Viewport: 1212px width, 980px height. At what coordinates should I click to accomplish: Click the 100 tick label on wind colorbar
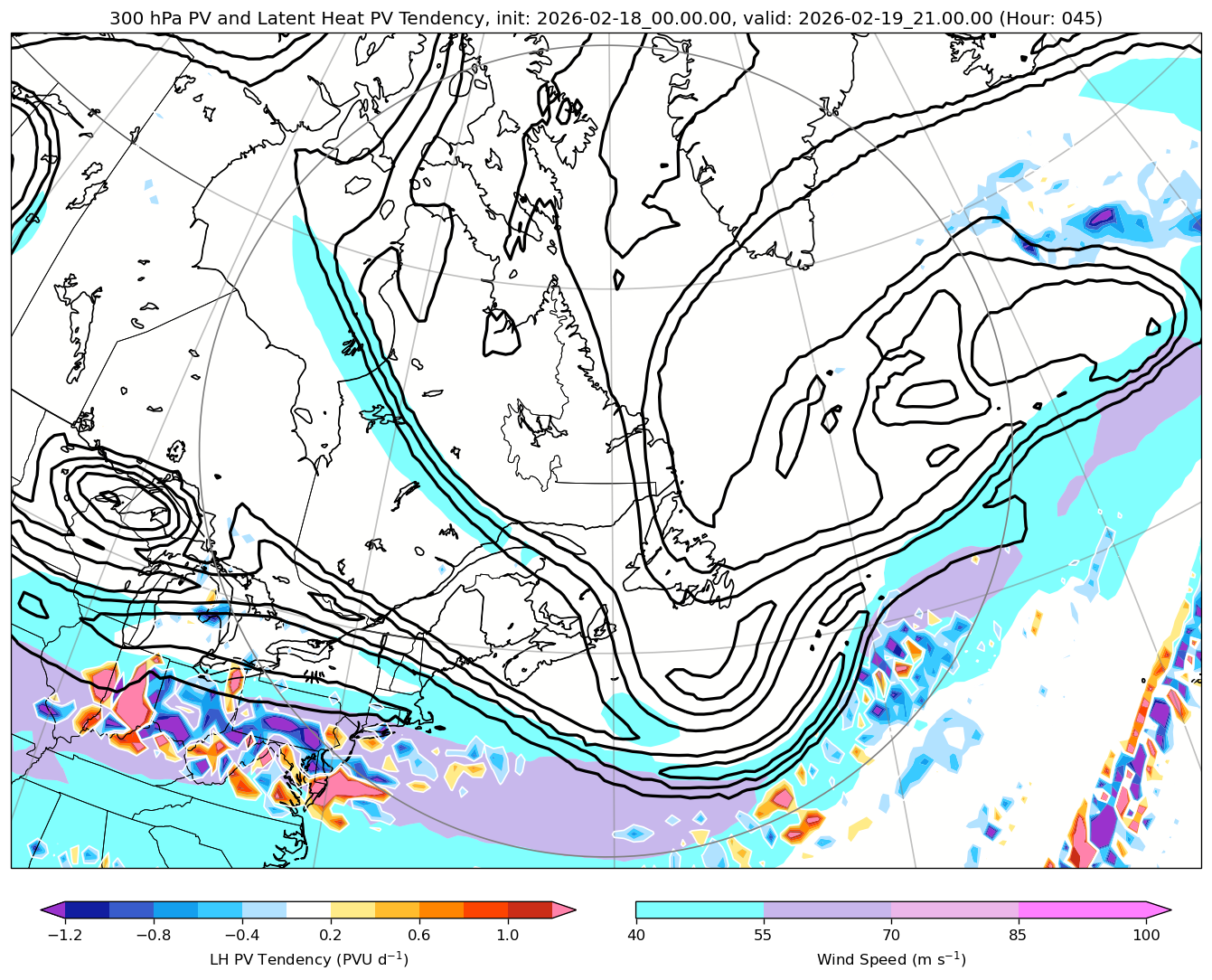pyautogui.click(x=1146, y=935)
